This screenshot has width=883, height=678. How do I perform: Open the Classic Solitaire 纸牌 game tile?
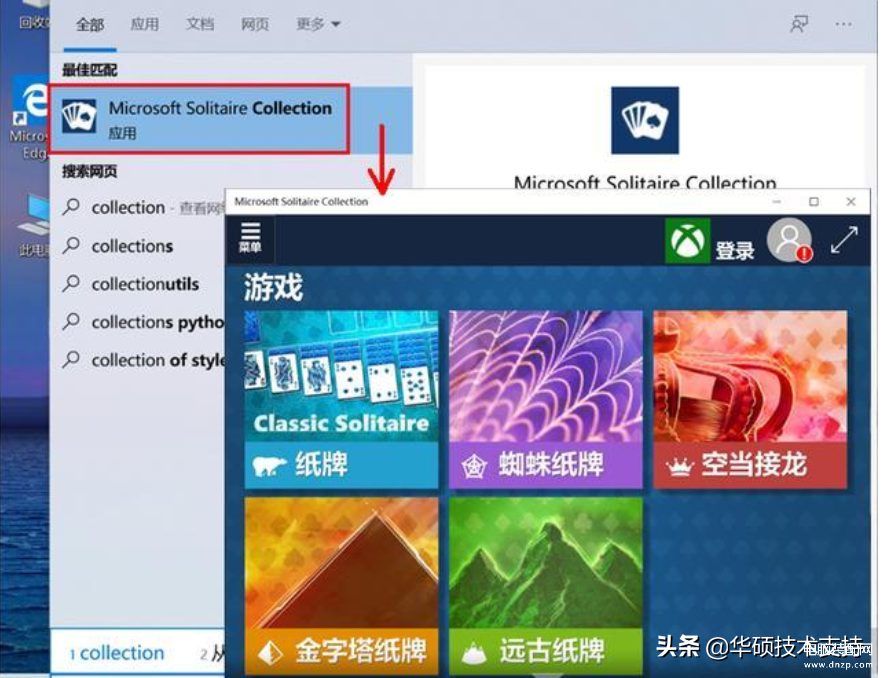(341, 399)
